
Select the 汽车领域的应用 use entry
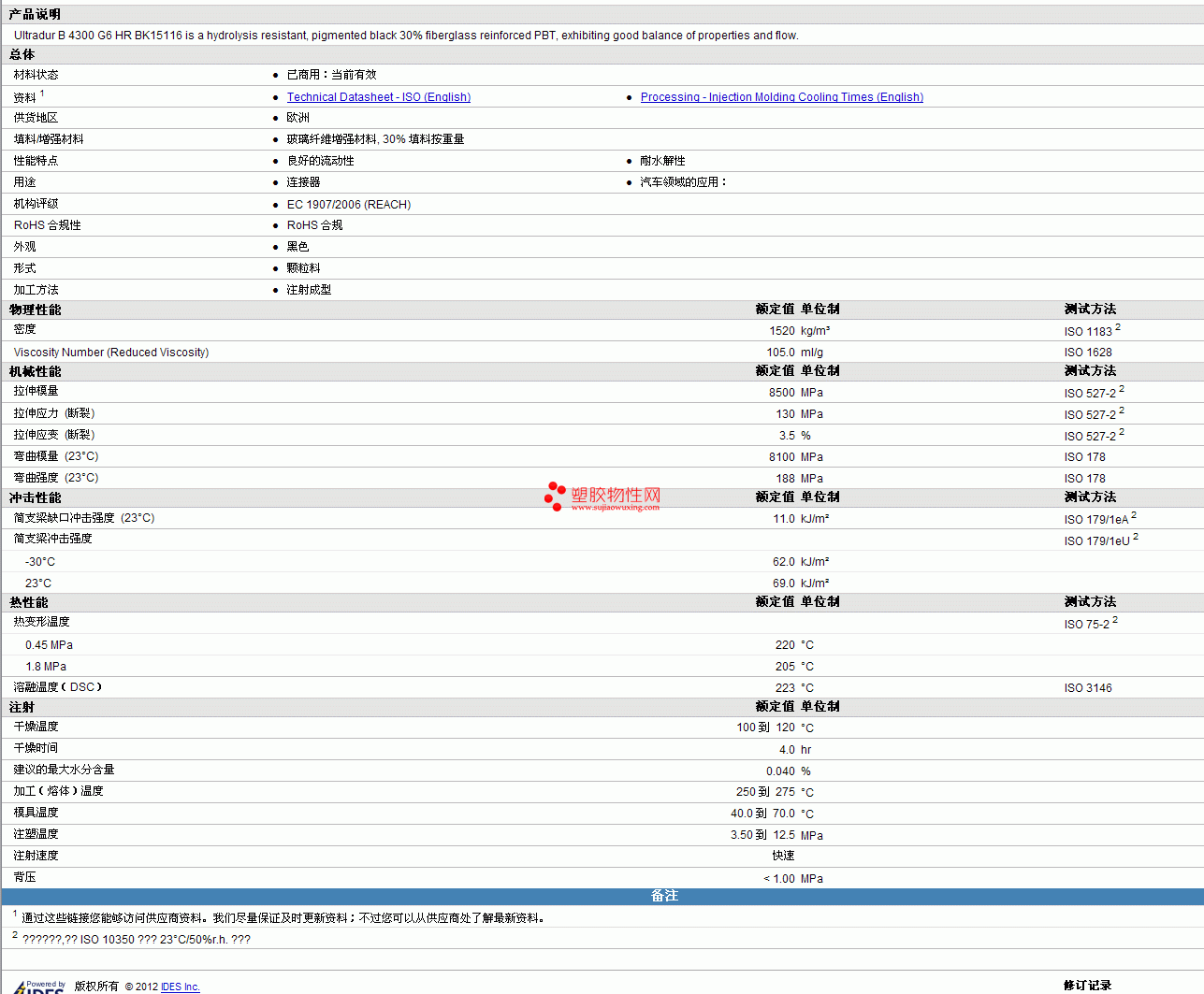pyautogui.click(x=683, y=182)
